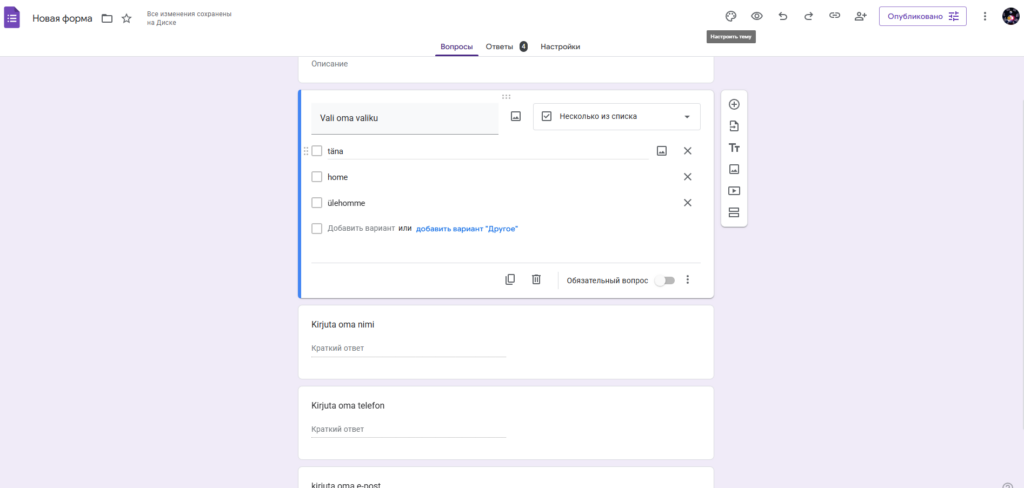Open the three-dot menu in the top bar
Screen dimensions: 1024x488
(985, 16)
